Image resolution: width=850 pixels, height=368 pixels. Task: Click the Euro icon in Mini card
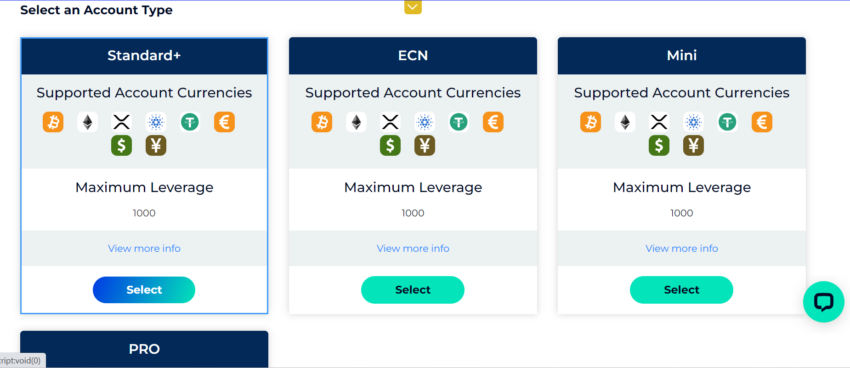point(762,122)
